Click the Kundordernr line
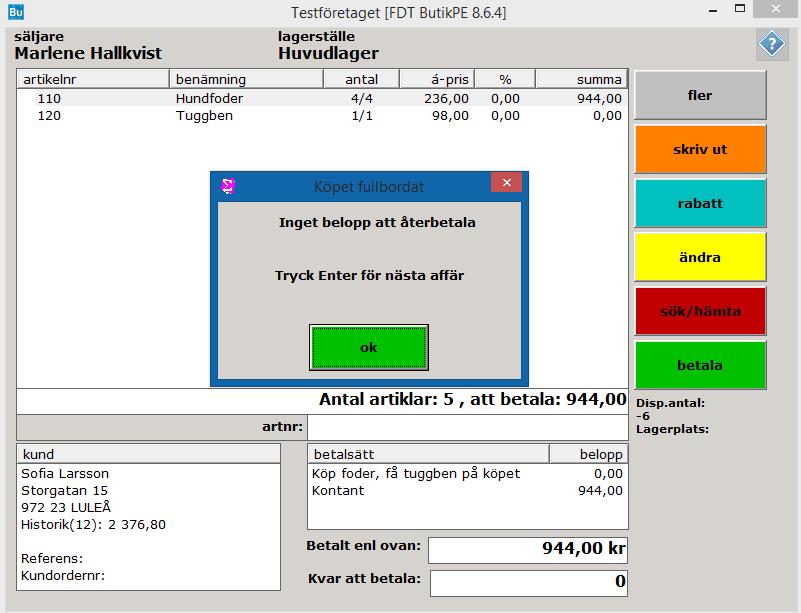 coord(63,576)
